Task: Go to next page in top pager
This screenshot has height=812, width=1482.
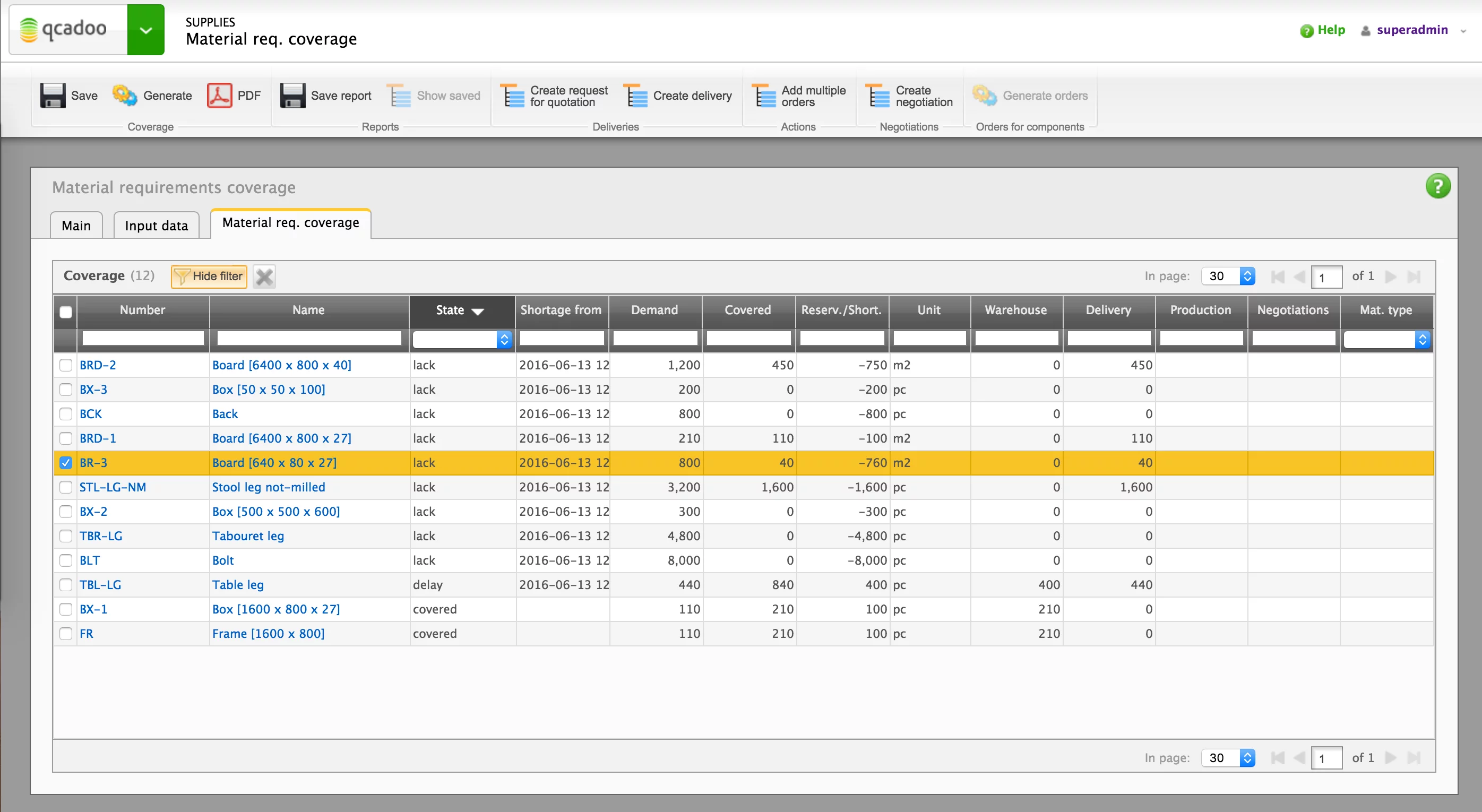Action: pyautogui.click(x=1391, y=277)
